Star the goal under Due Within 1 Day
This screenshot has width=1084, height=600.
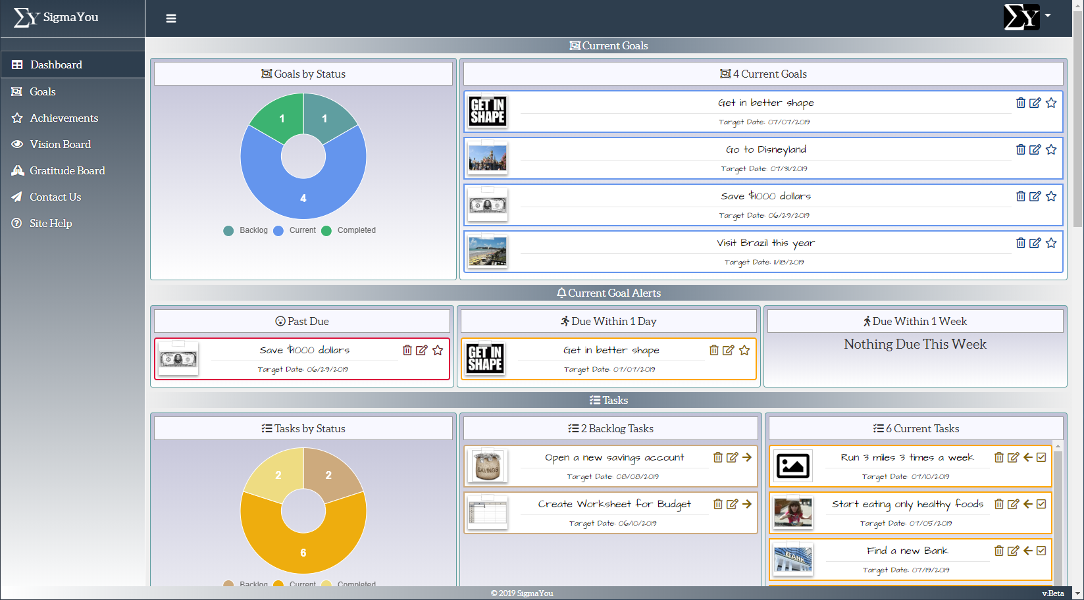point(745,350)
